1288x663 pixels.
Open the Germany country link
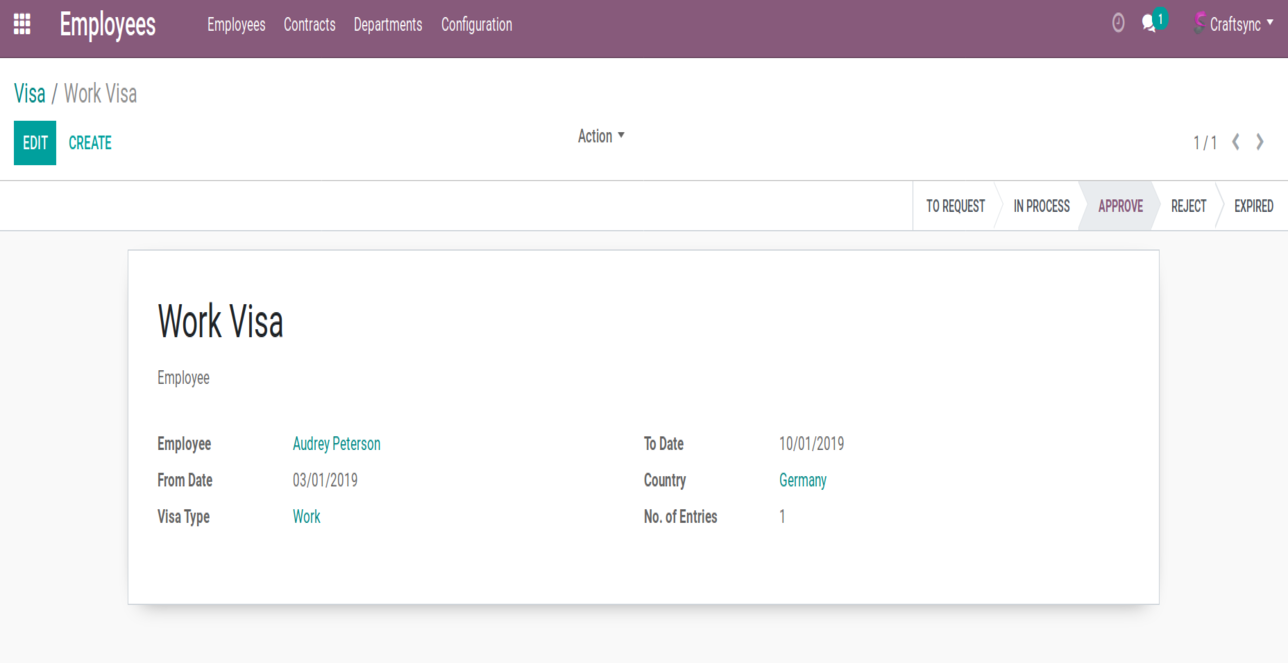tap(802, 480)
